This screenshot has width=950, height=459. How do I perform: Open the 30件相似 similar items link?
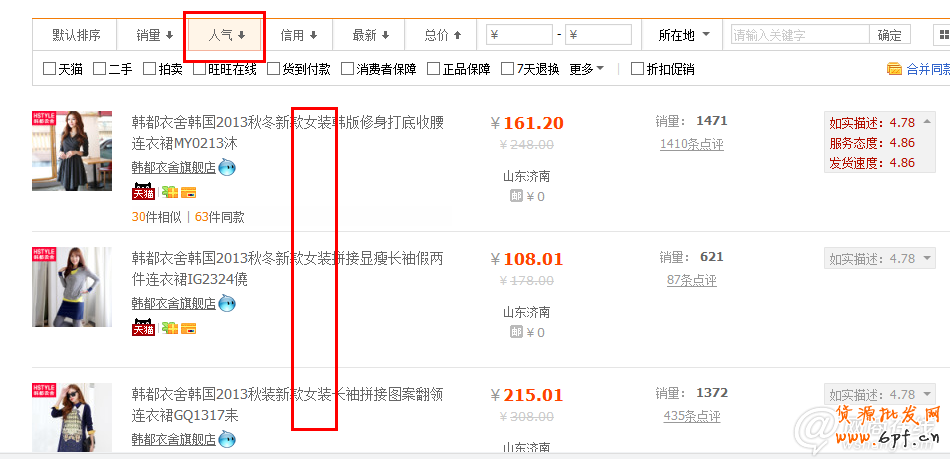click(156, 217)
